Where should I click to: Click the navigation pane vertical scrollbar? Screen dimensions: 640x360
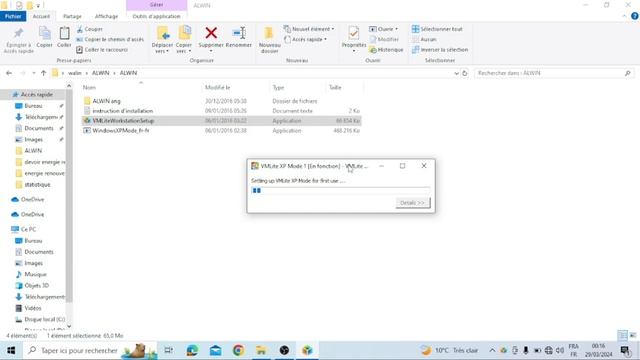[x=69, y=196]
